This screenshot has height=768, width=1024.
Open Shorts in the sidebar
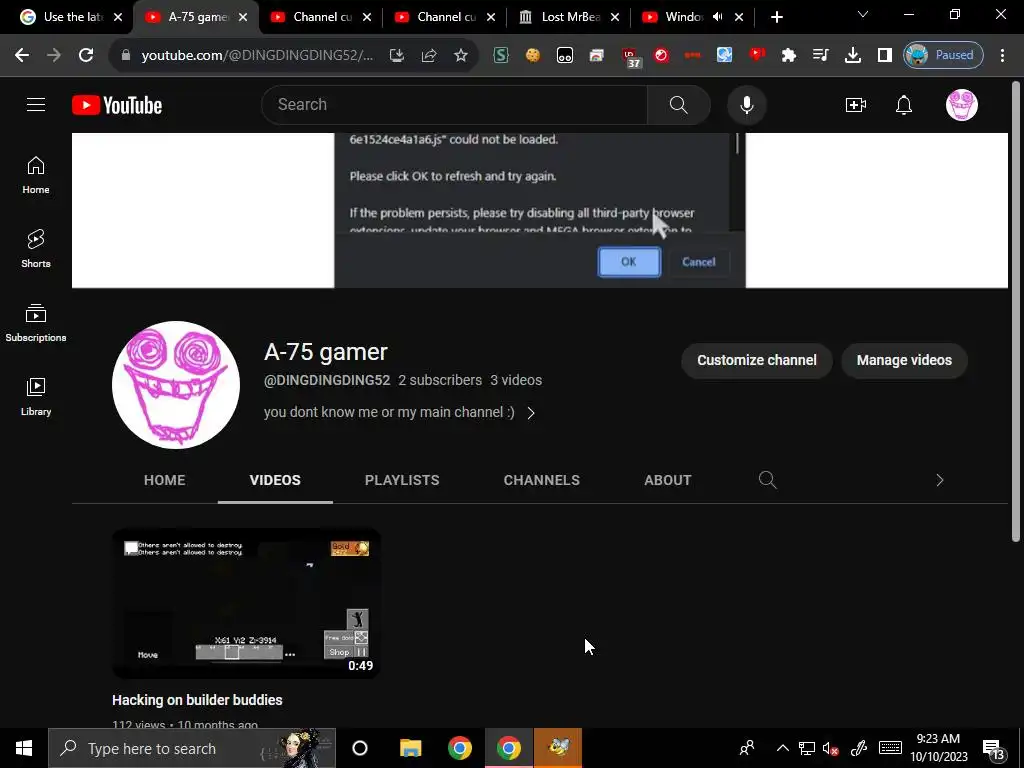point(36,249)
